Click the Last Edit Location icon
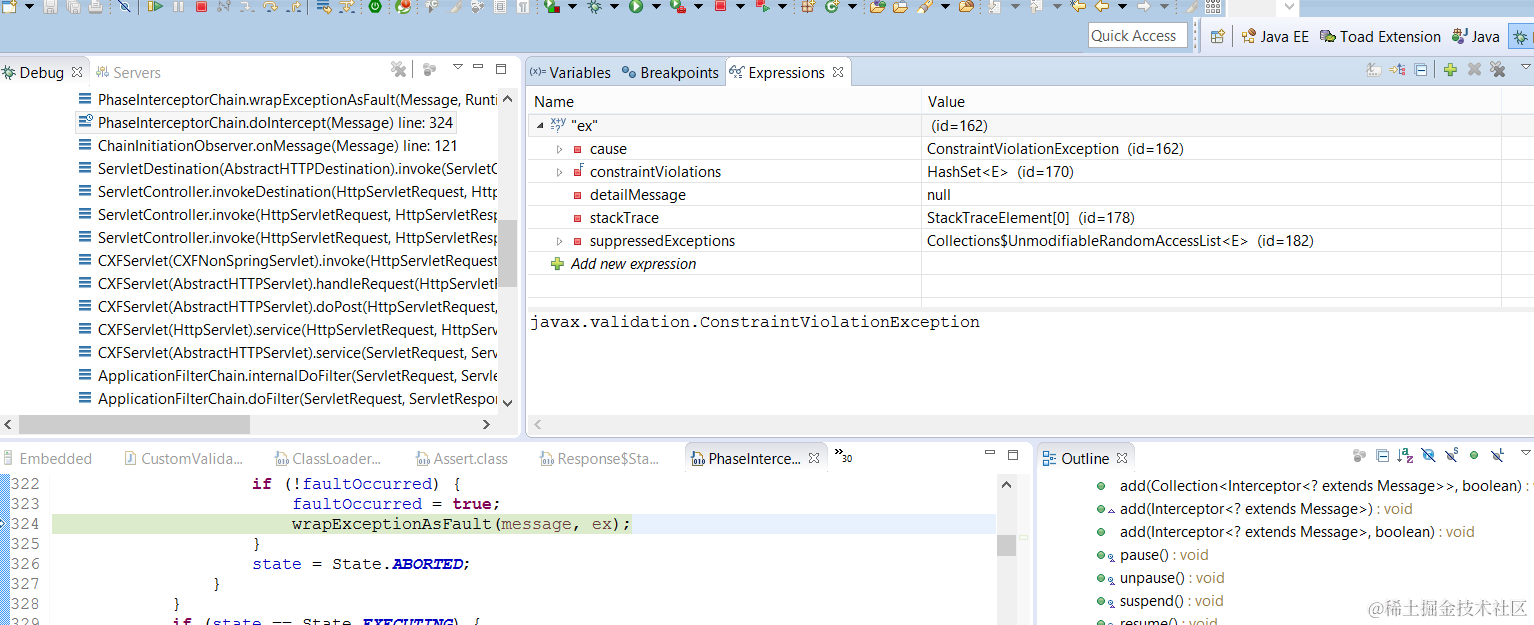This screenshot has width=1534, height=625. pos(1078,6)
